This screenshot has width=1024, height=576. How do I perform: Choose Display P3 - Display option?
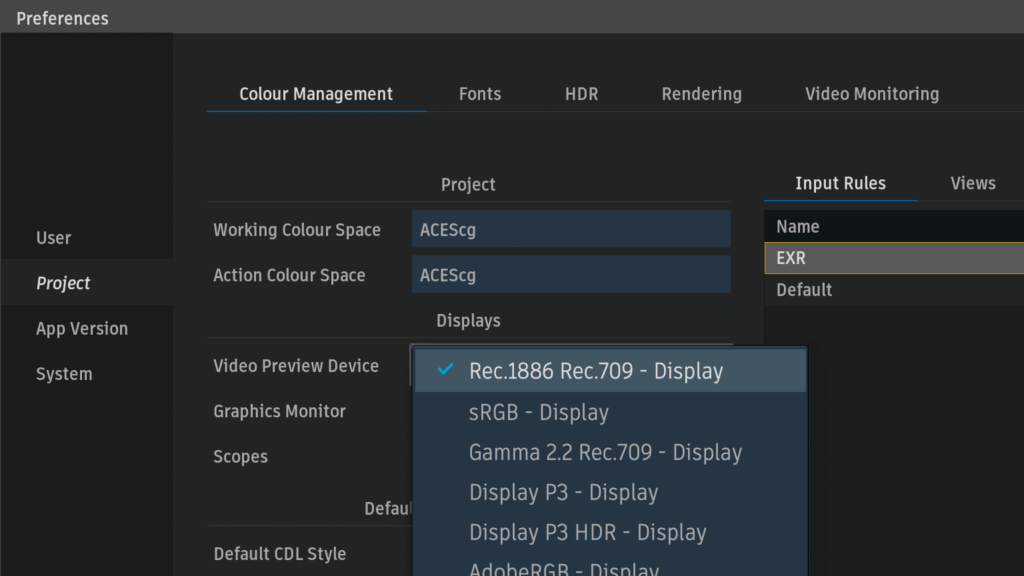tap(611, 492)
